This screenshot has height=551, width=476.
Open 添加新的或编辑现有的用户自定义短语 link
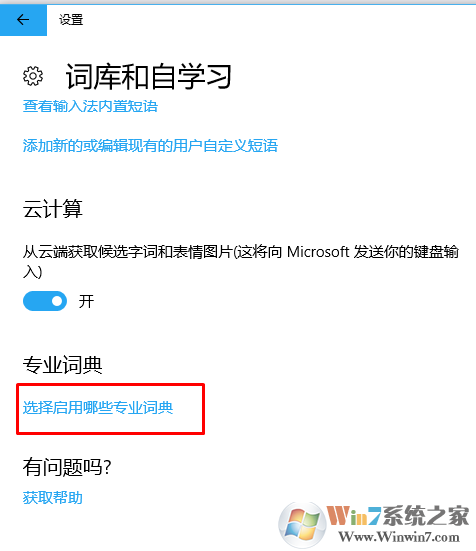pos(150,145)
